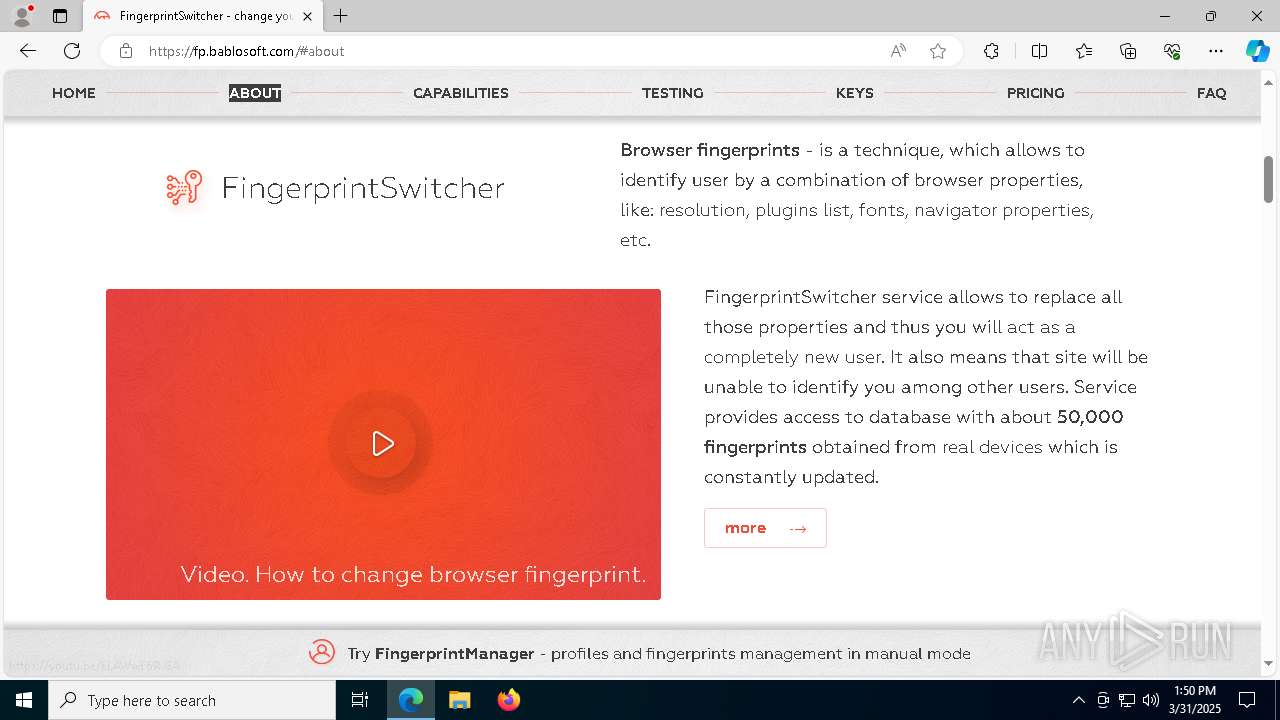The height and width of the screenshot is (720, 1280).
Task: Open Tab actions menu
Action: (60, 16)
